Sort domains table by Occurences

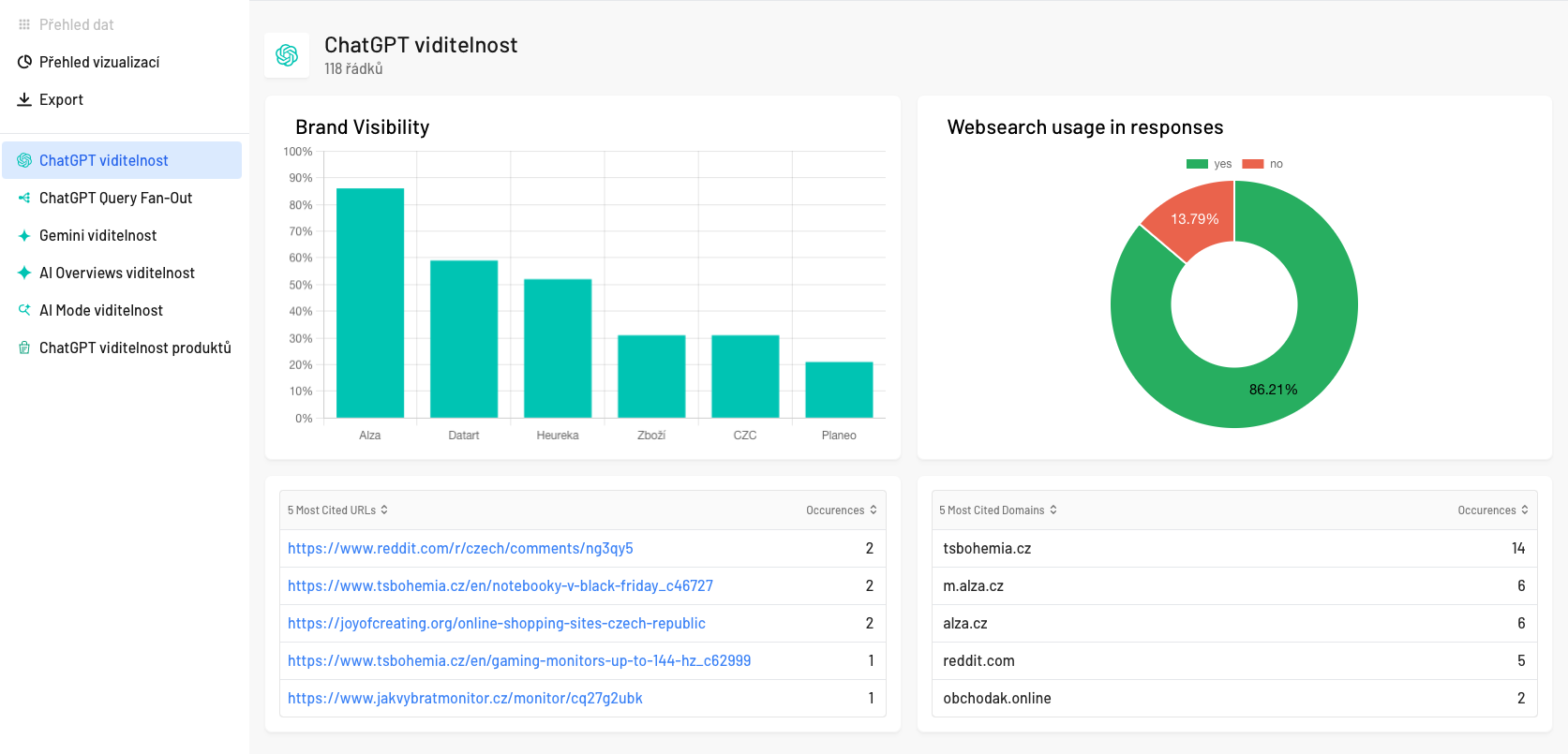[1492, 510]
